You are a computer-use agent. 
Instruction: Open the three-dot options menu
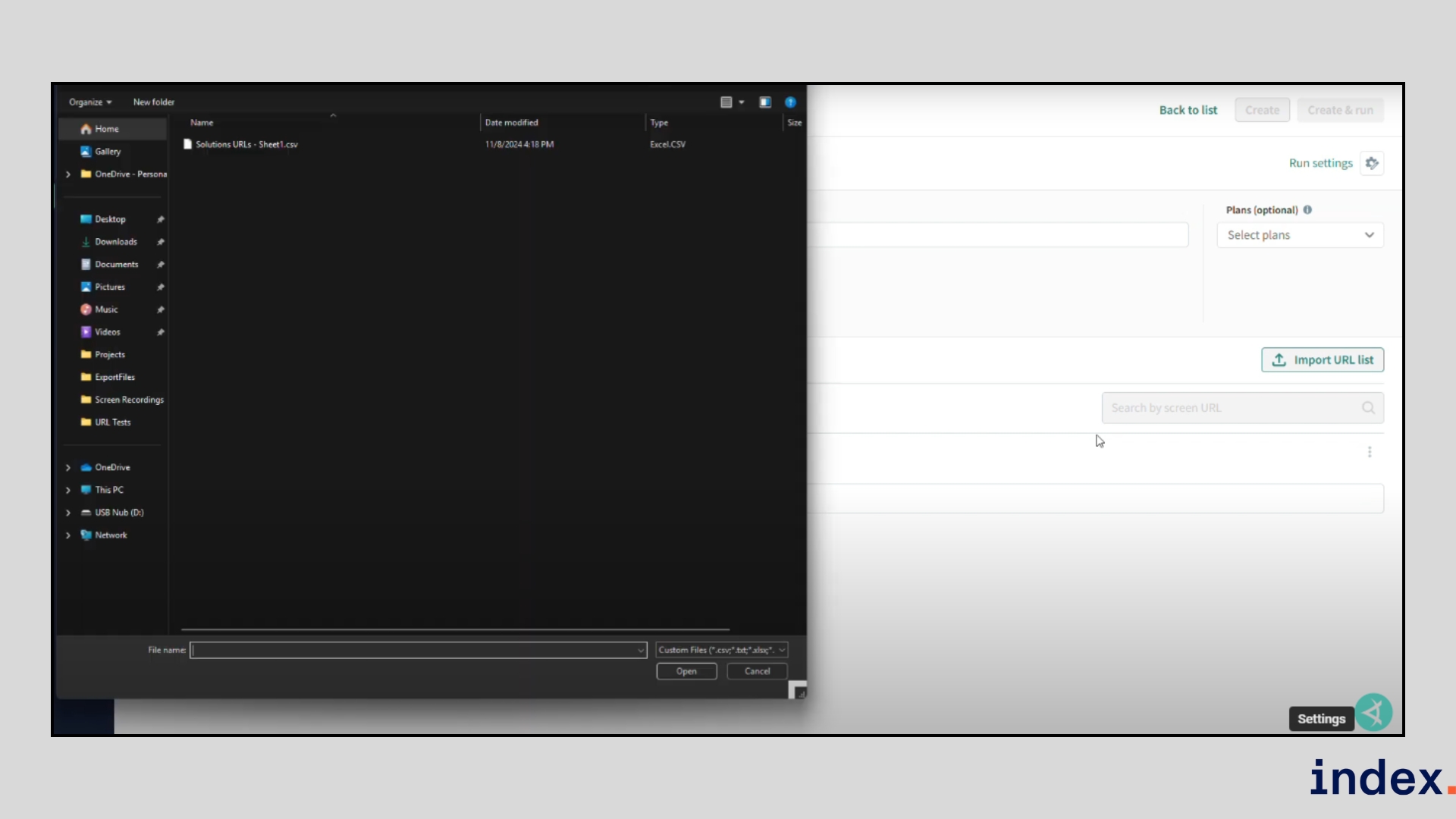point(1370,452)
